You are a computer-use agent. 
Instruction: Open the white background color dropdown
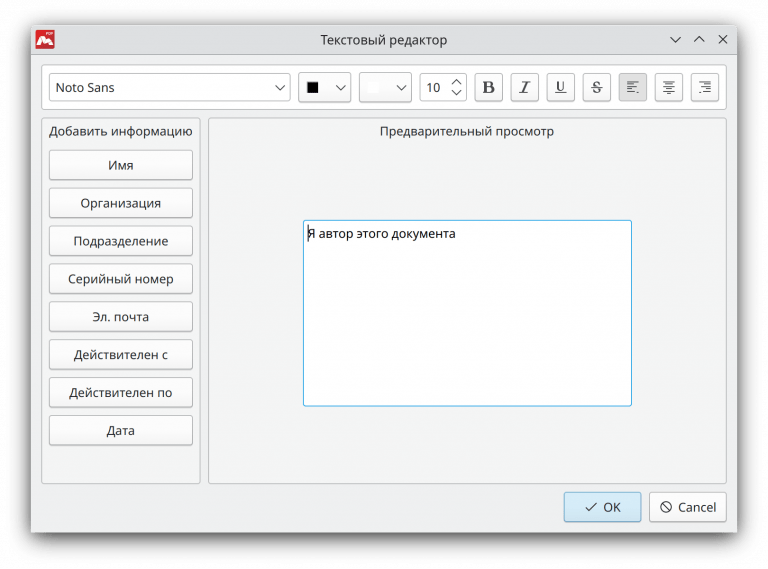[385, 87]
